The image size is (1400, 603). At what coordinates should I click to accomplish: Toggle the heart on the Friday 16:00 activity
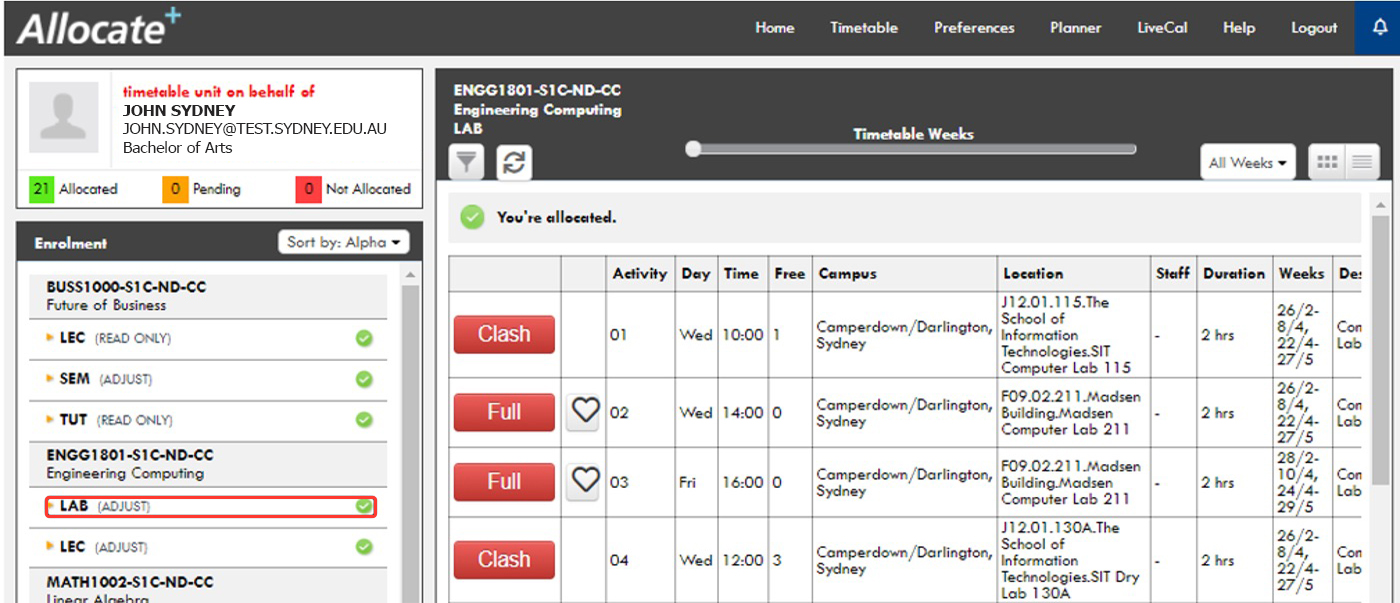click(583, 481)
